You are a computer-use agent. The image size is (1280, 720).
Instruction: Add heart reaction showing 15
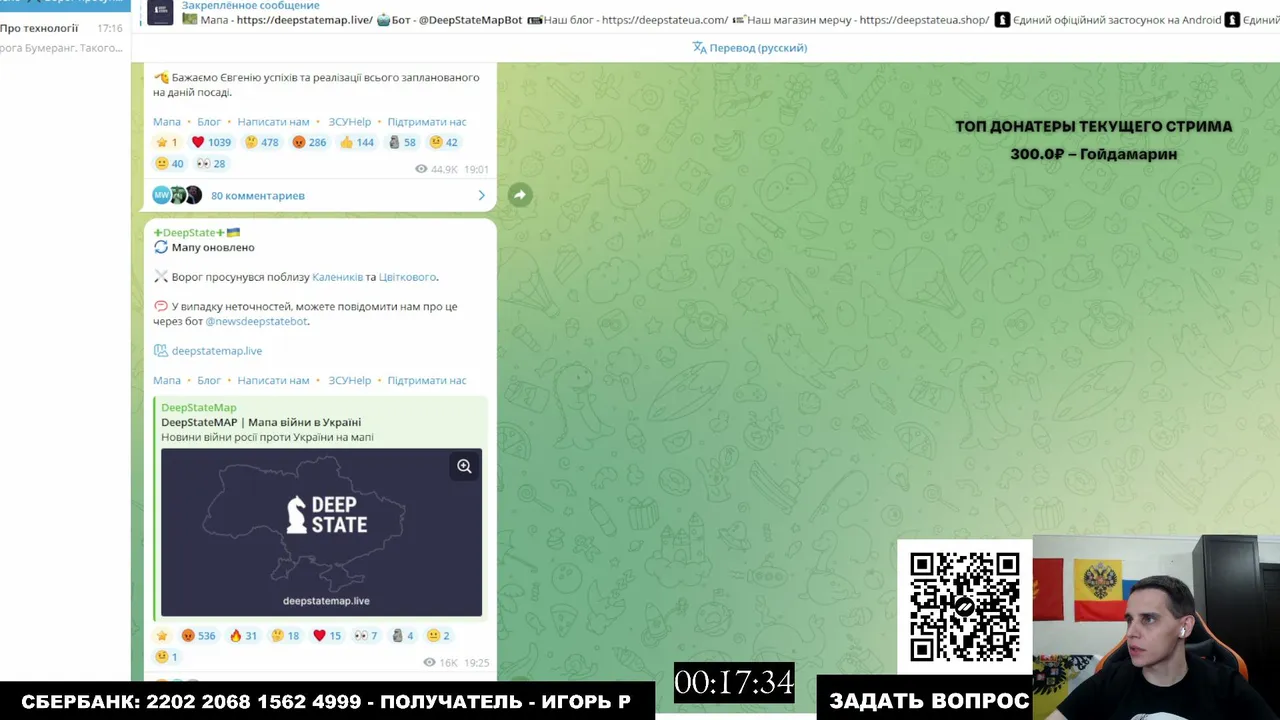click(x=327, y=635)
